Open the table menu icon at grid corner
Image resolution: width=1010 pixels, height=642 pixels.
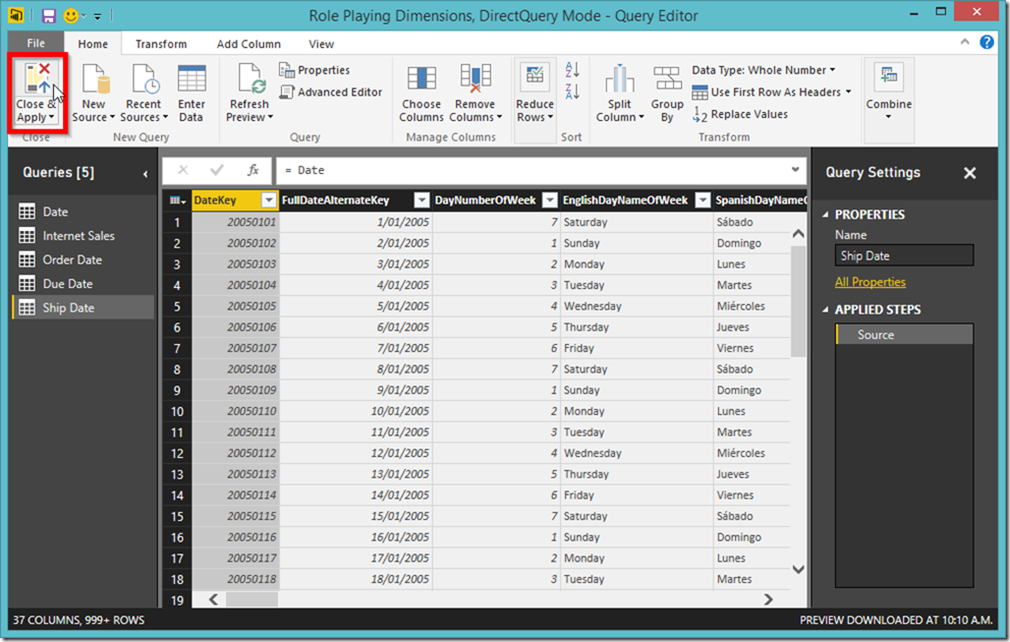pyautogui.click(x=178, y=200)
